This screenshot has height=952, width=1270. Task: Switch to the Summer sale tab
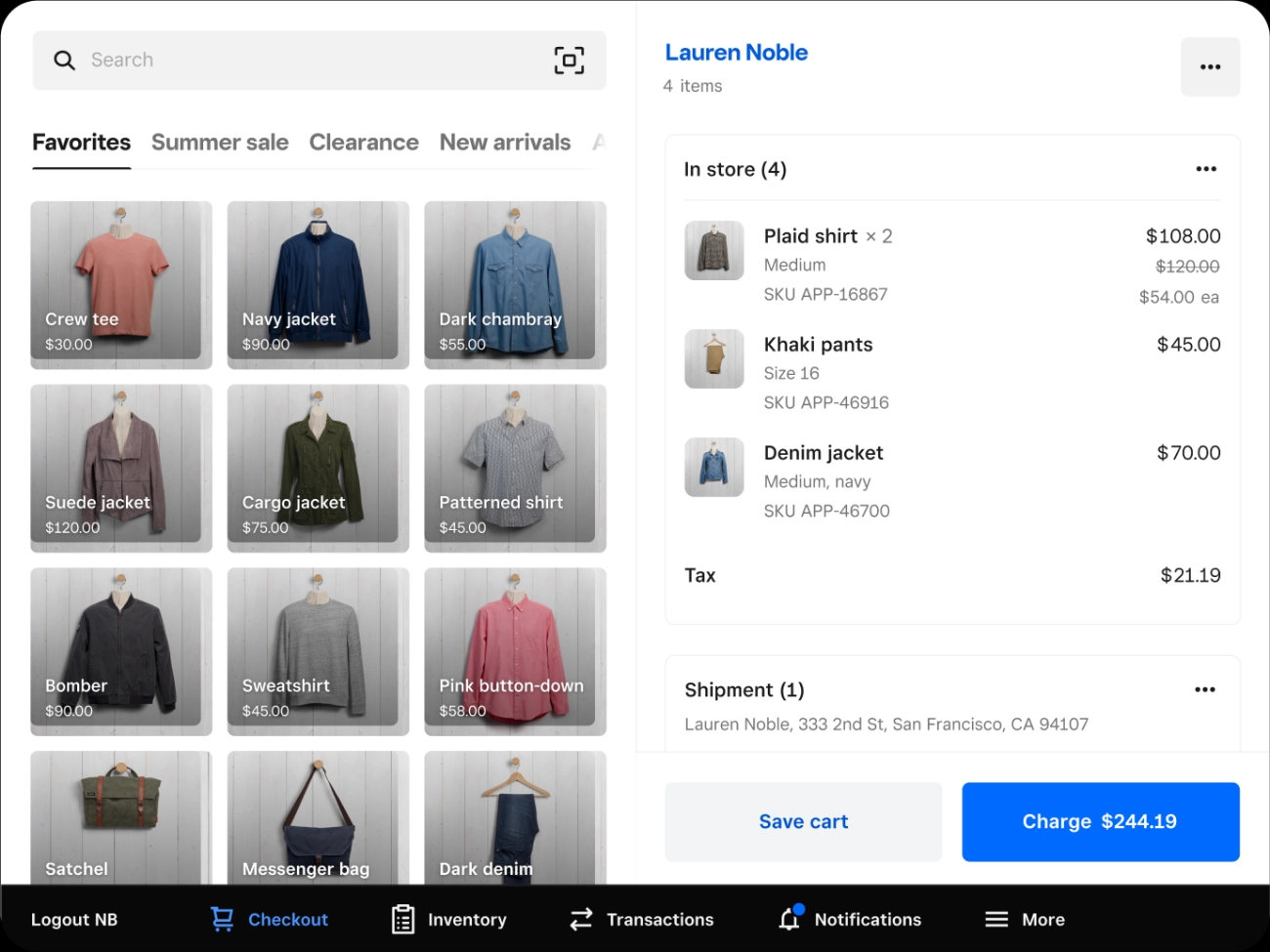coord(220,143)
